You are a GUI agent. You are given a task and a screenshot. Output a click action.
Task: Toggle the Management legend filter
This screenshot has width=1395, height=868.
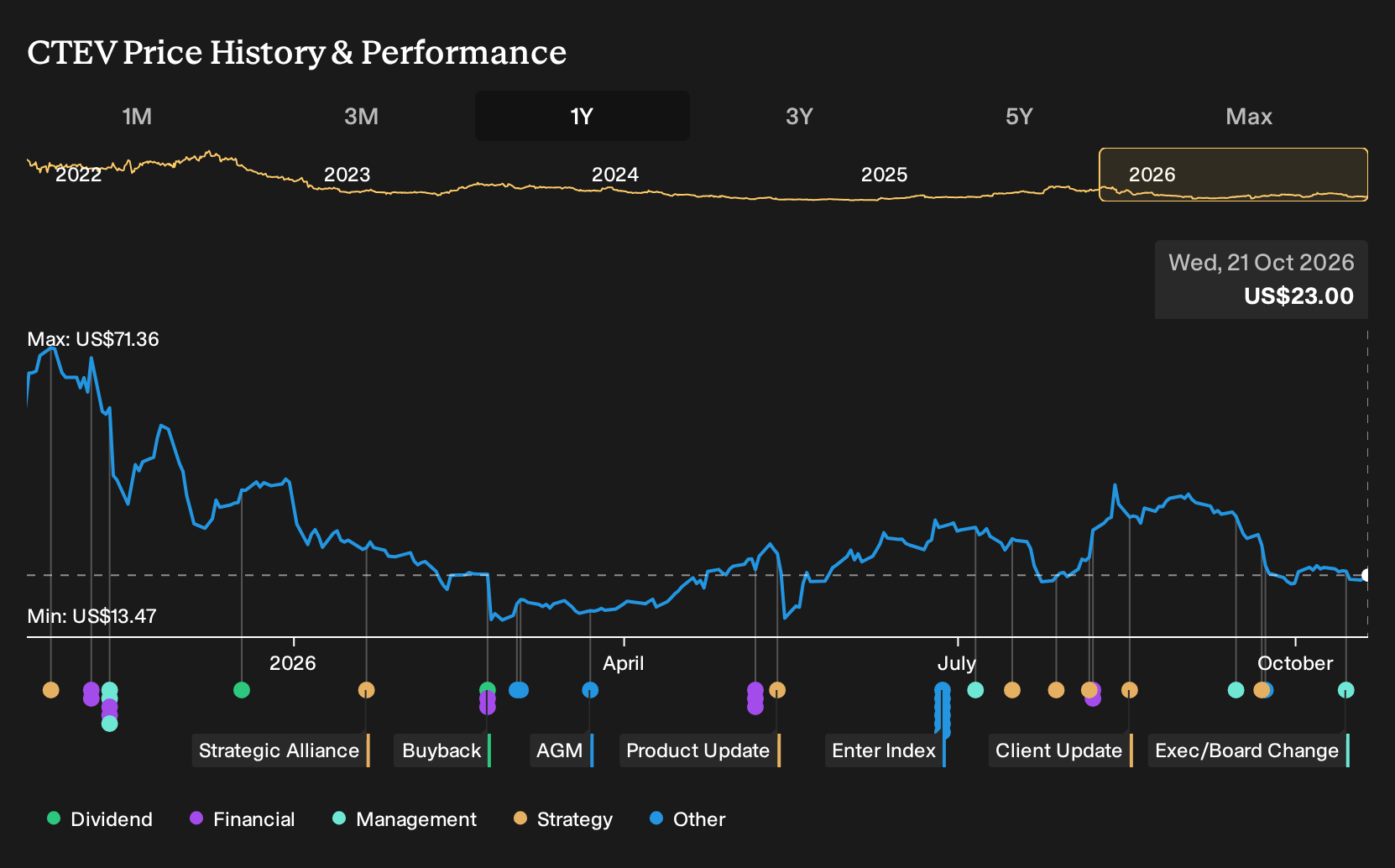(x=405, y=818)
